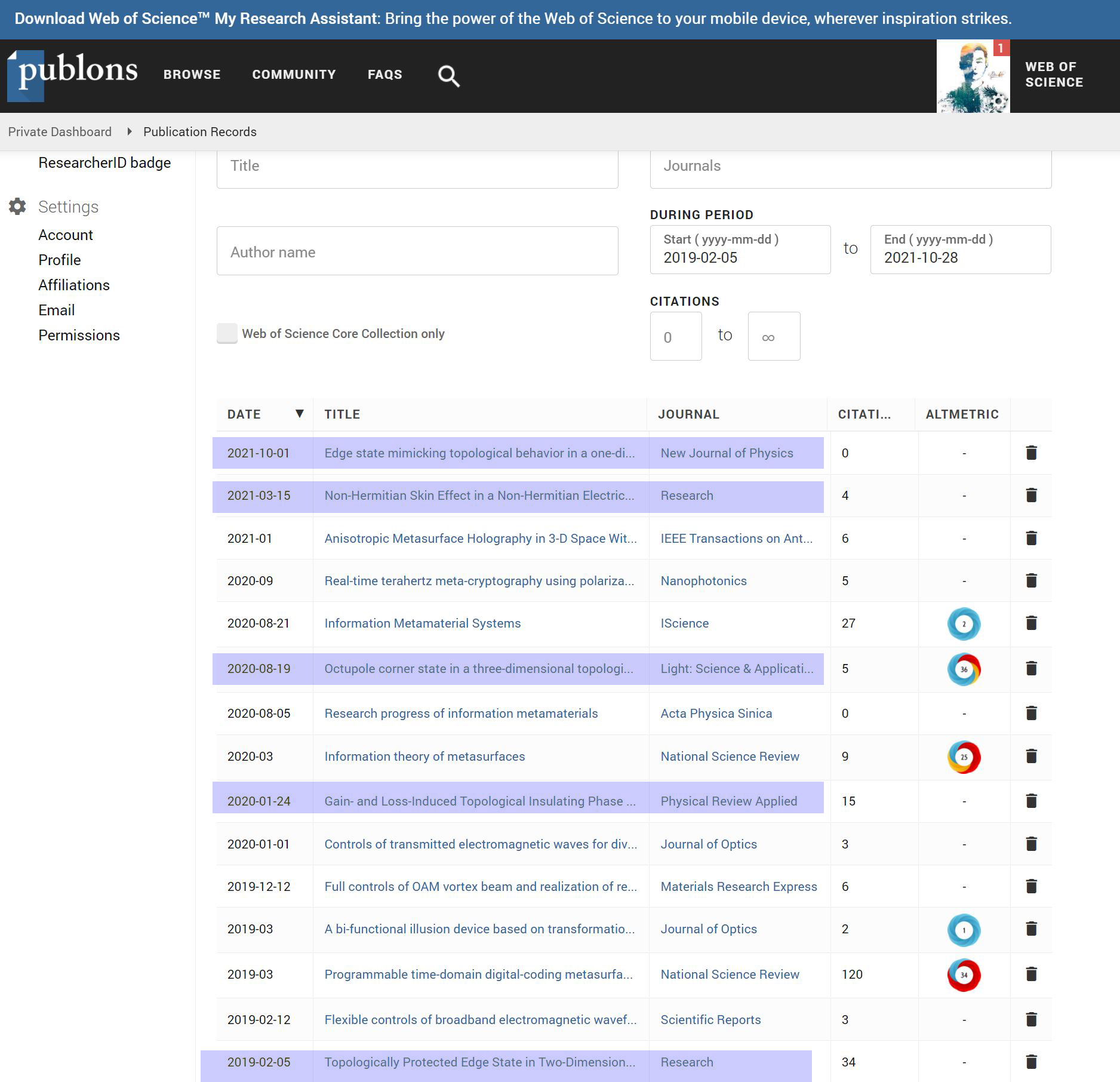Image resolution: width=1120 pixels, height=1082 pixels.
Task: Click the Start date period field
Action: [x=740, y=250]
